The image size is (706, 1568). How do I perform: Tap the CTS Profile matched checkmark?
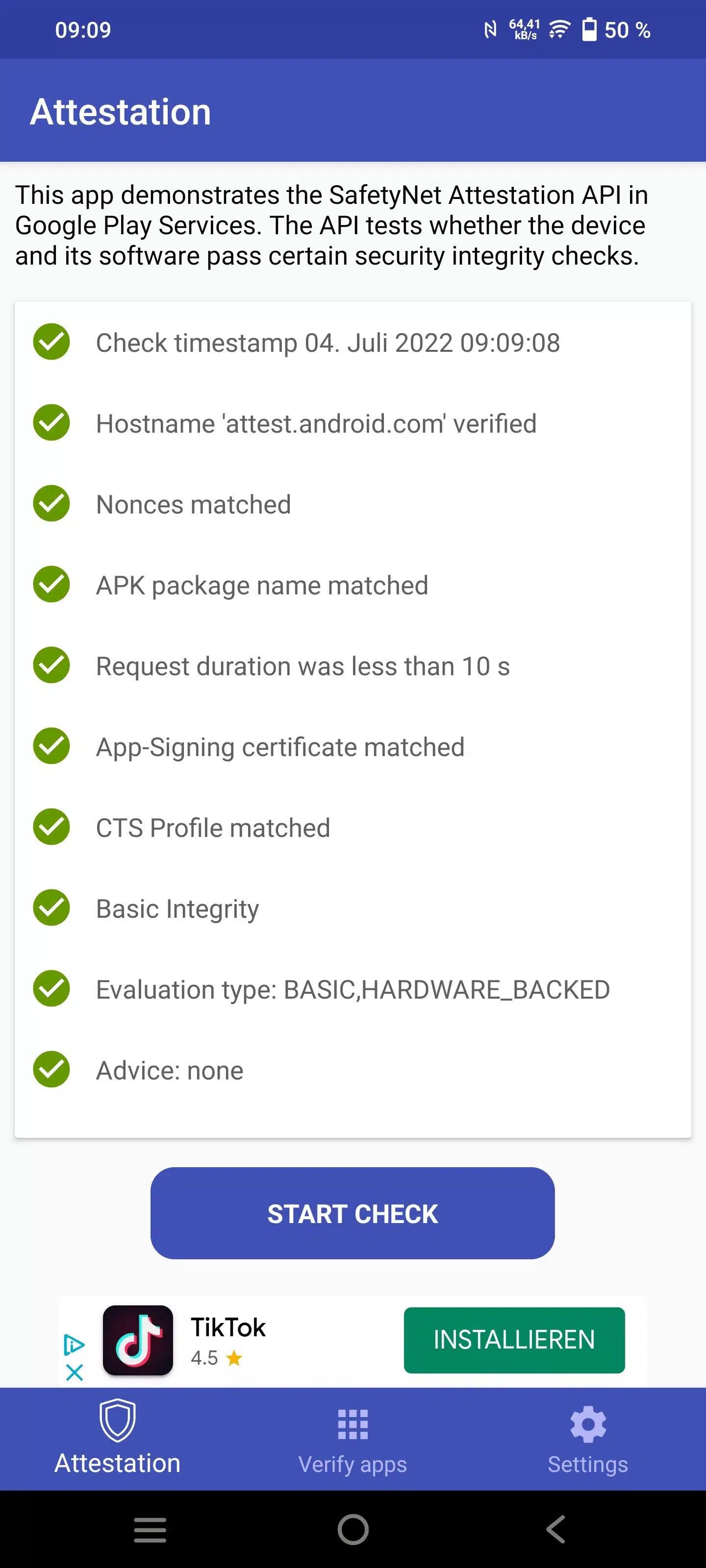click(52, 827)
